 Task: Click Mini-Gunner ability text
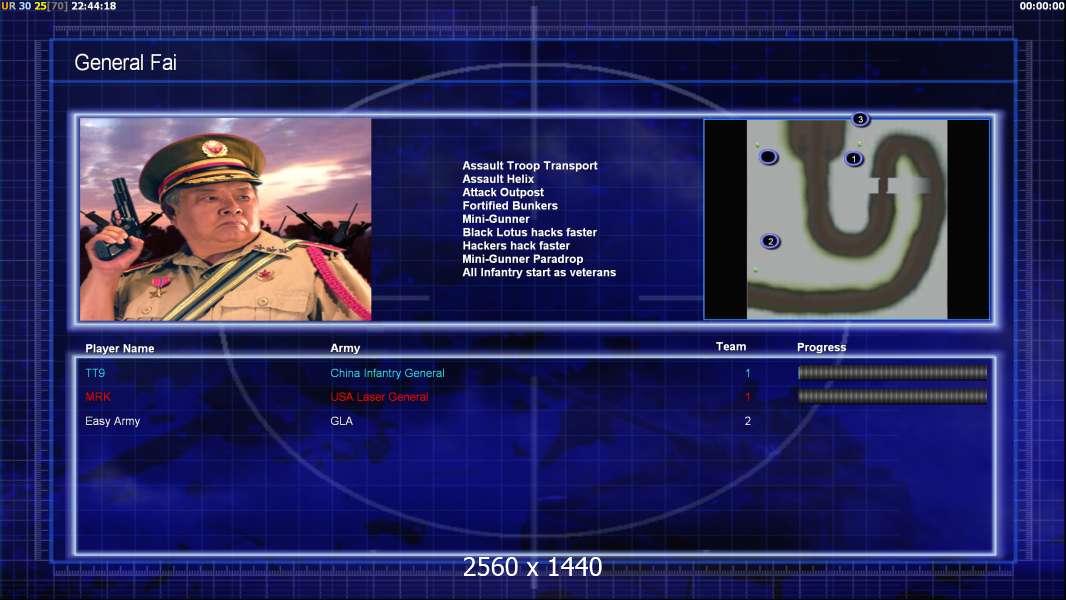tap(496, 219)
